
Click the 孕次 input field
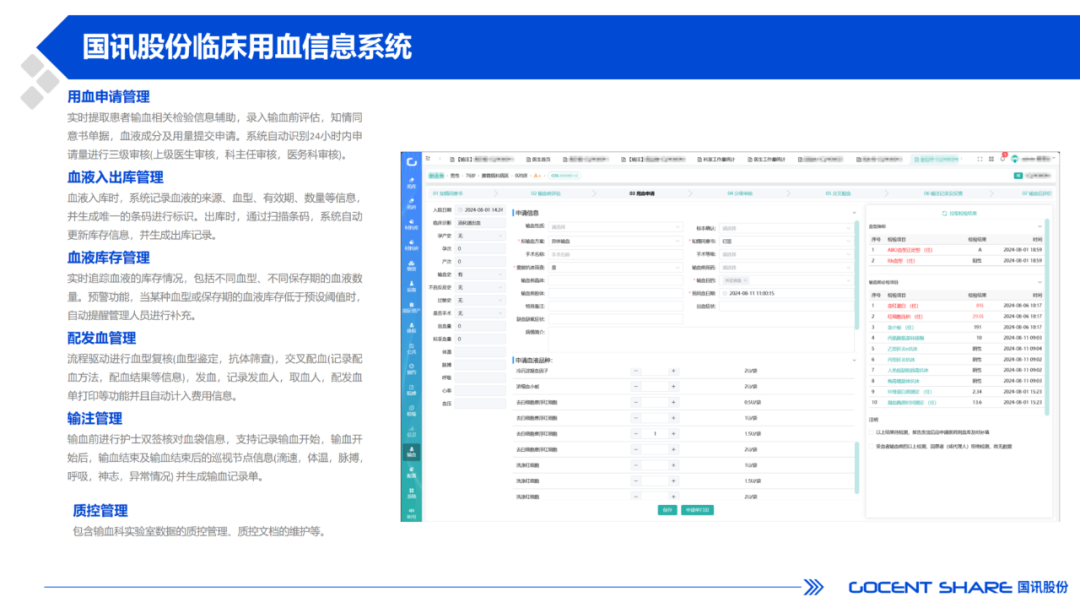(x=479, y=249)
